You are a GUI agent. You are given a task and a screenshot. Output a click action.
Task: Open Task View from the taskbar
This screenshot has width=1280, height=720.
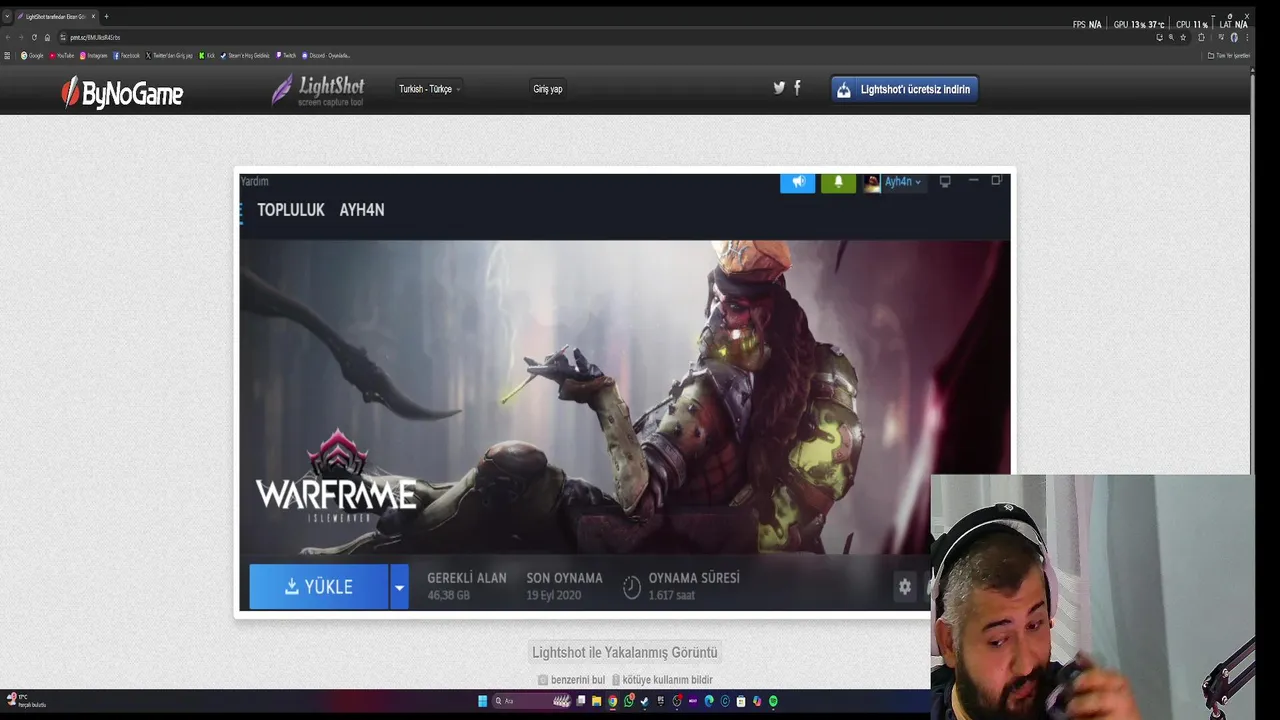pyautogui.click(x=581, y=701)
